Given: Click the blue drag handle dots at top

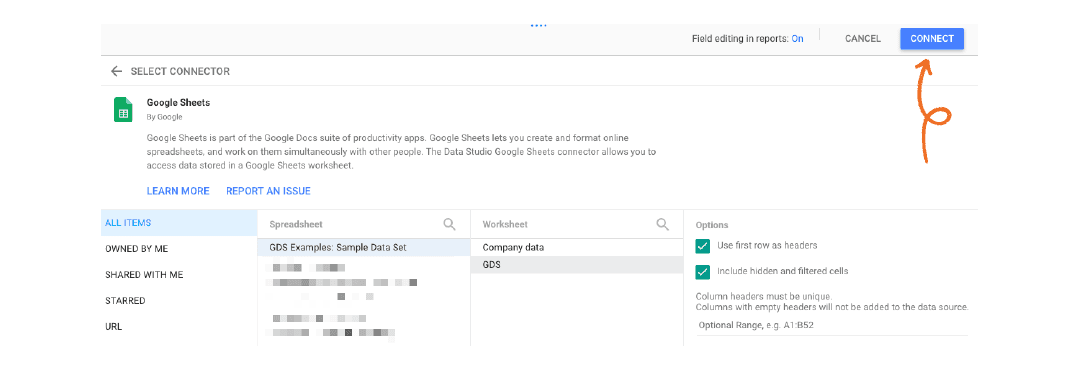Looking at the screenshot, I should click(539, 26).
